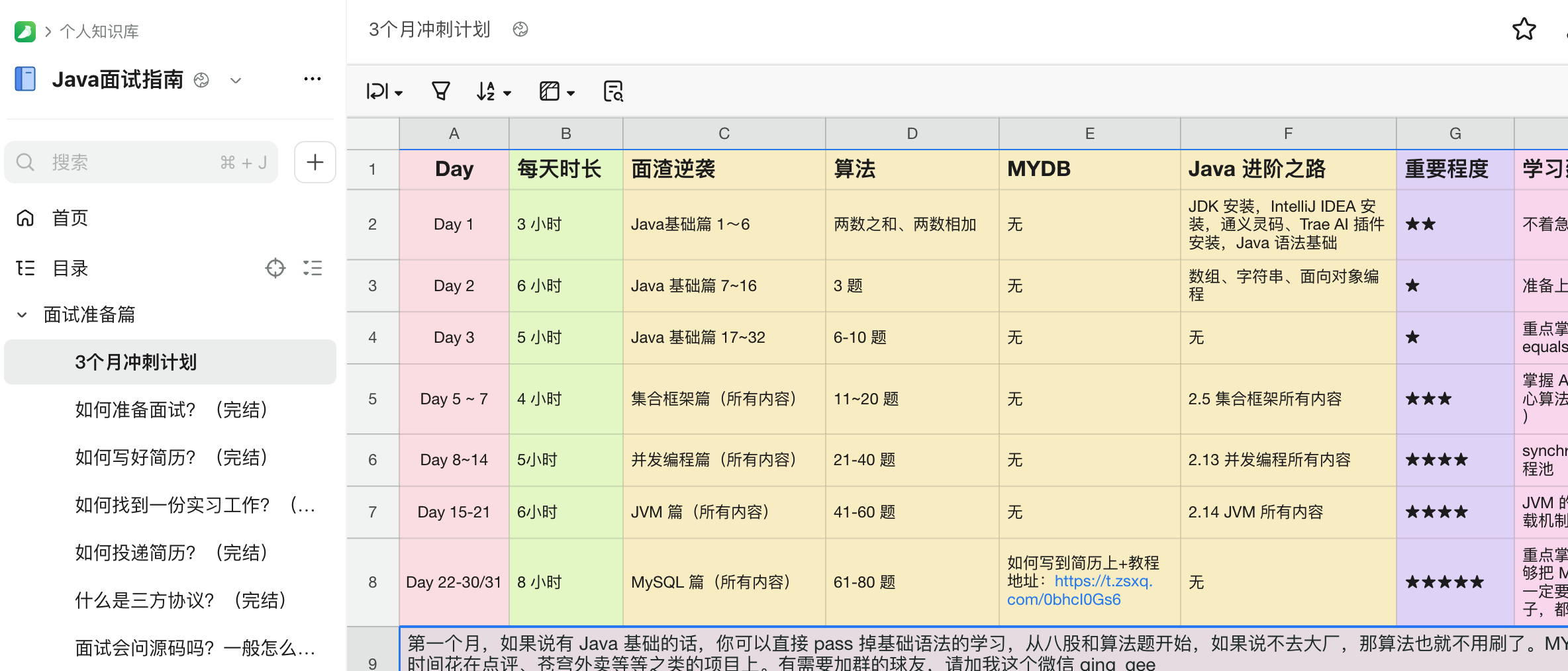This screenshot has height=671, width=1568.
Task: Open the dropdown next to Java面试指南 title
Action: pos(236,79)
